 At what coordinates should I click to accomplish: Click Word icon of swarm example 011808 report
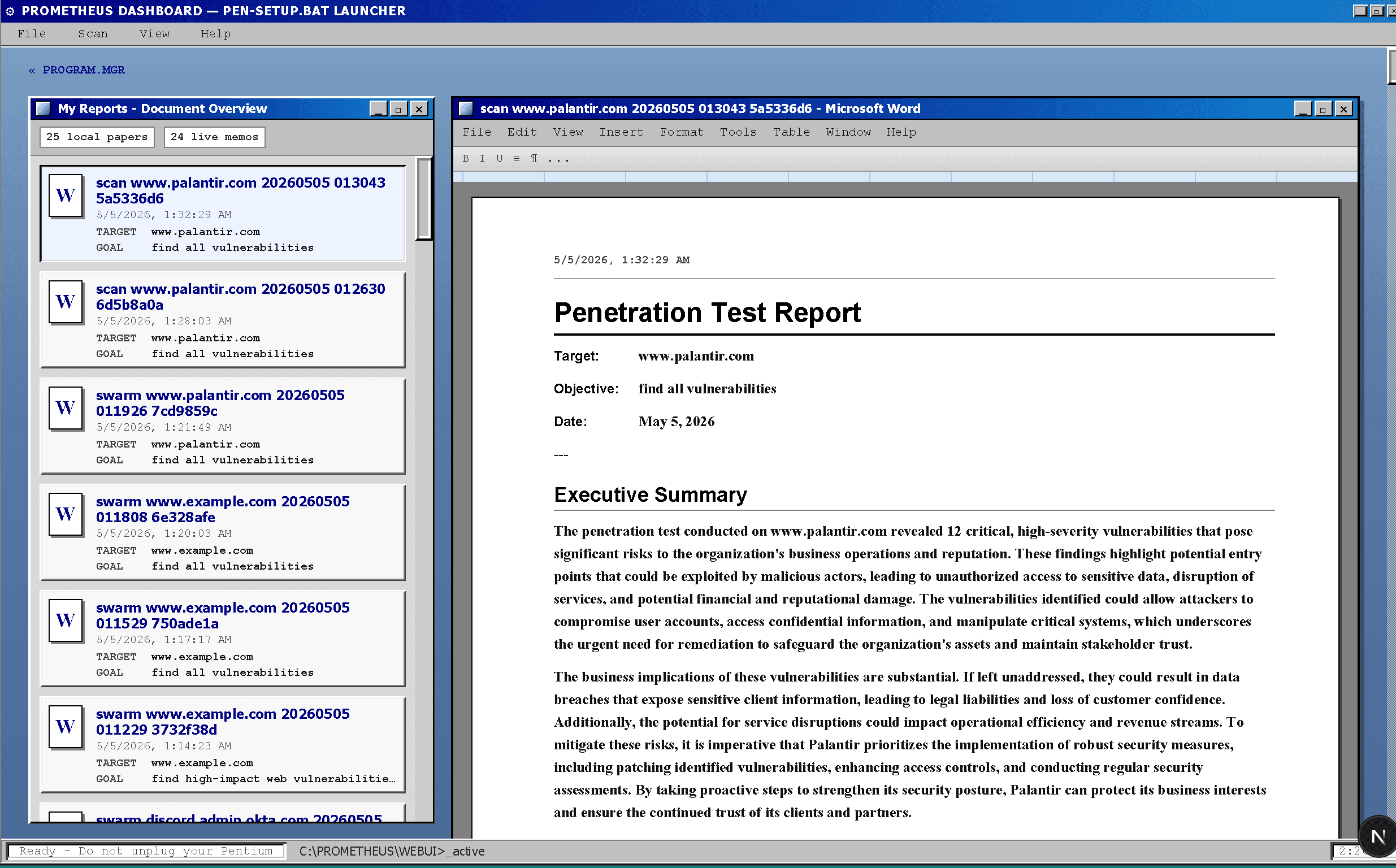click(x=66, y=514)
